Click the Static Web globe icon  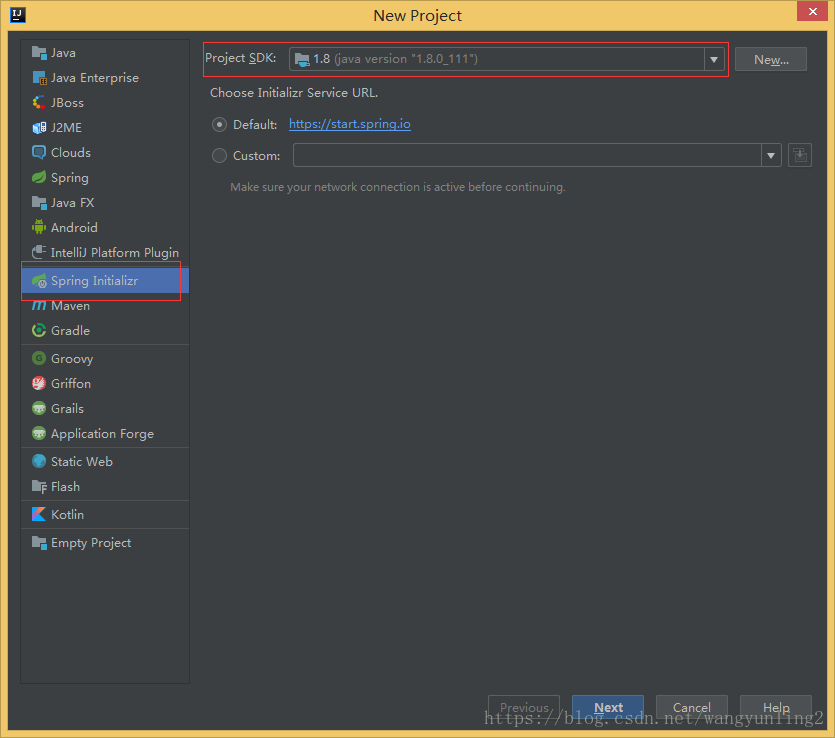39,461
